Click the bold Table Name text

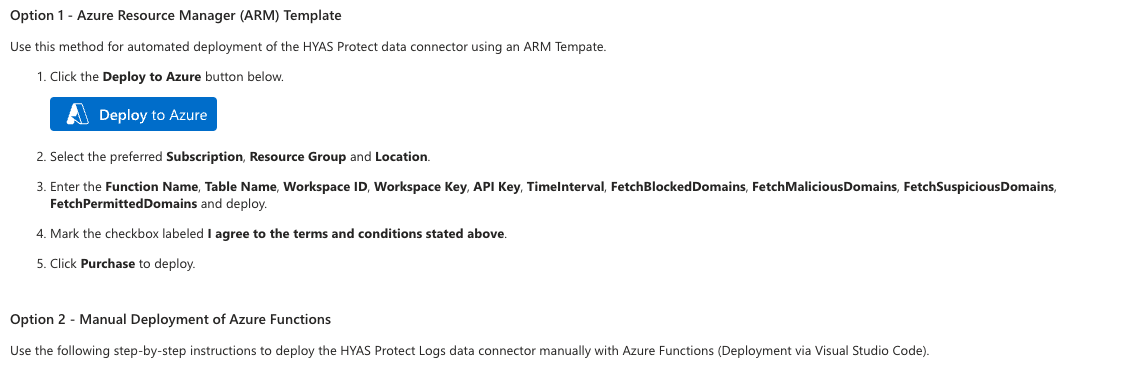(x=241, y=187)
